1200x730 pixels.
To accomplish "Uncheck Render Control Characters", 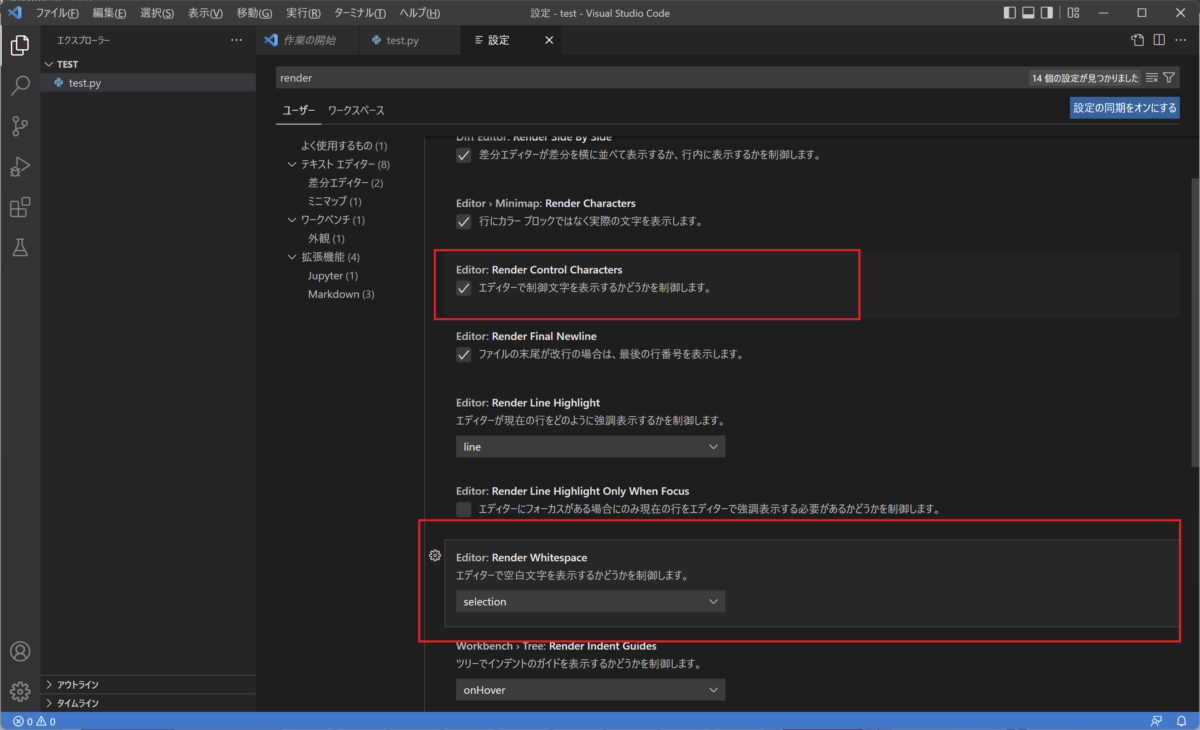I will tap(463, 287).
